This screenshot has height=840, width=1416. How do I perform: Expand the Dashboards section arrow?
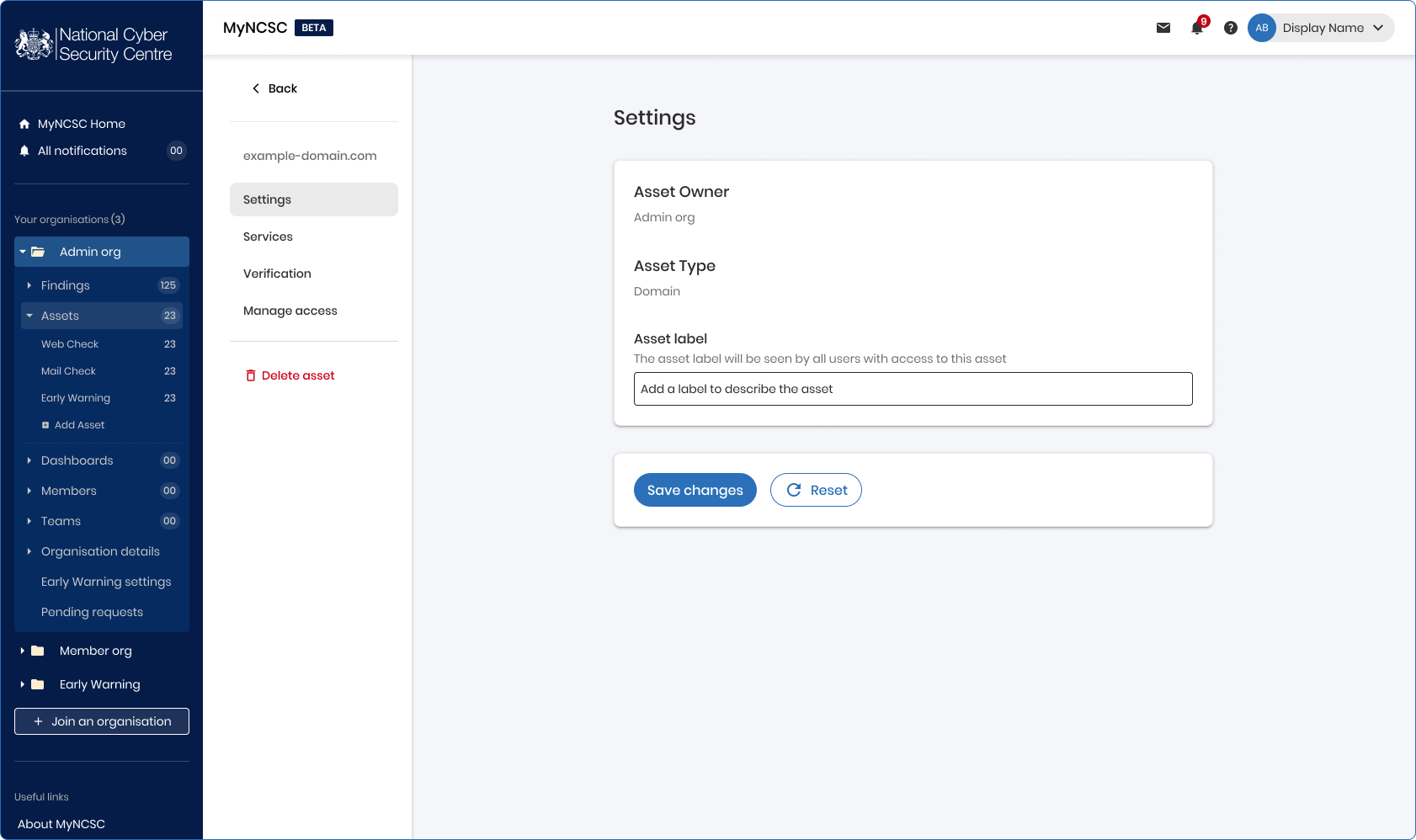29,460
